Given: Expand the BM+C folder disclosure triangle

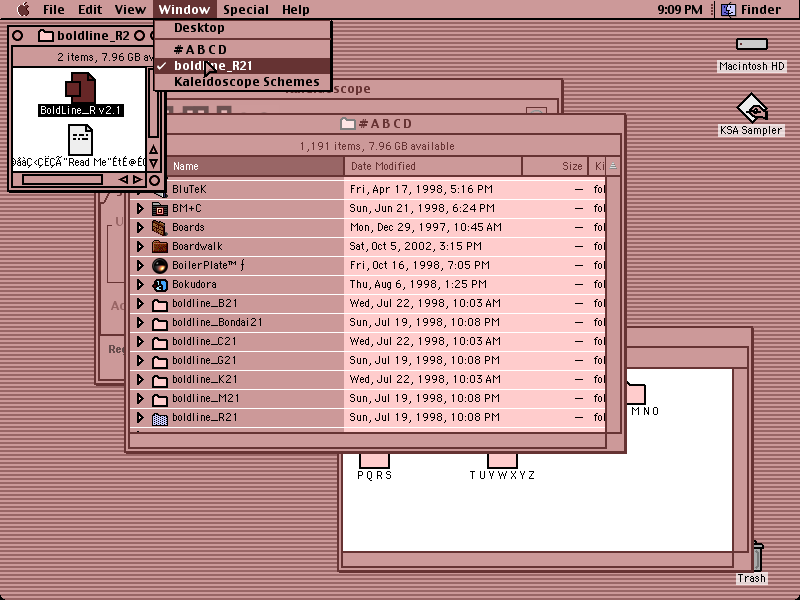Looking at the screenshot, I should [140, 209].
